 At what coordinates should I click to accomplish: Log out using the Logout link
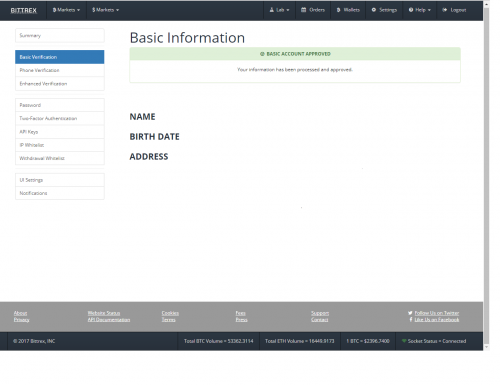[454, 10]
